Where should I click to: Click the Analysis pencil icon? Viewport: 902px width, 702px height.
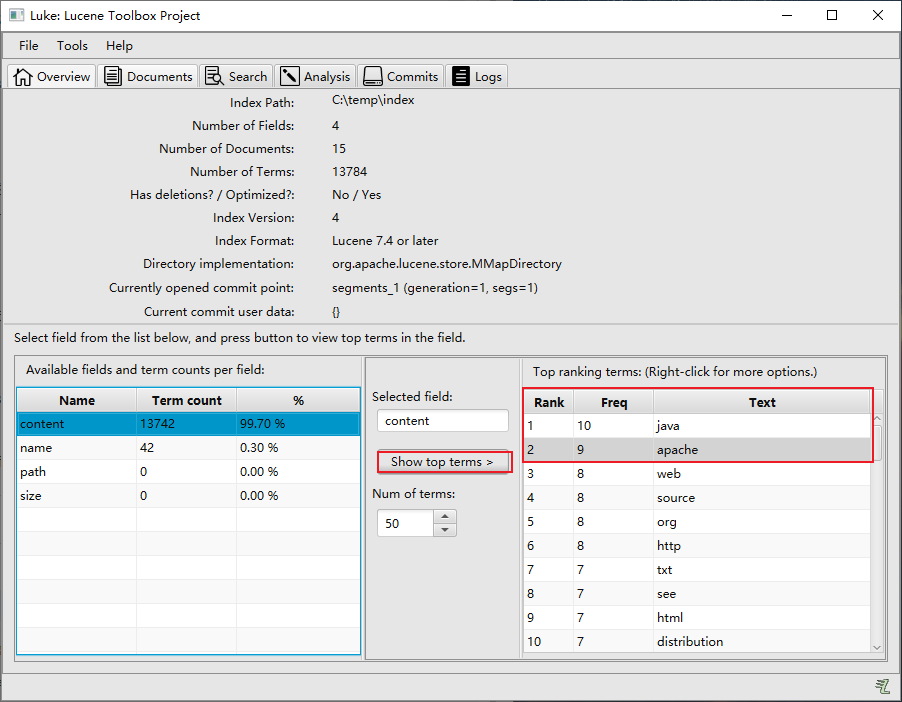(289, 76)
